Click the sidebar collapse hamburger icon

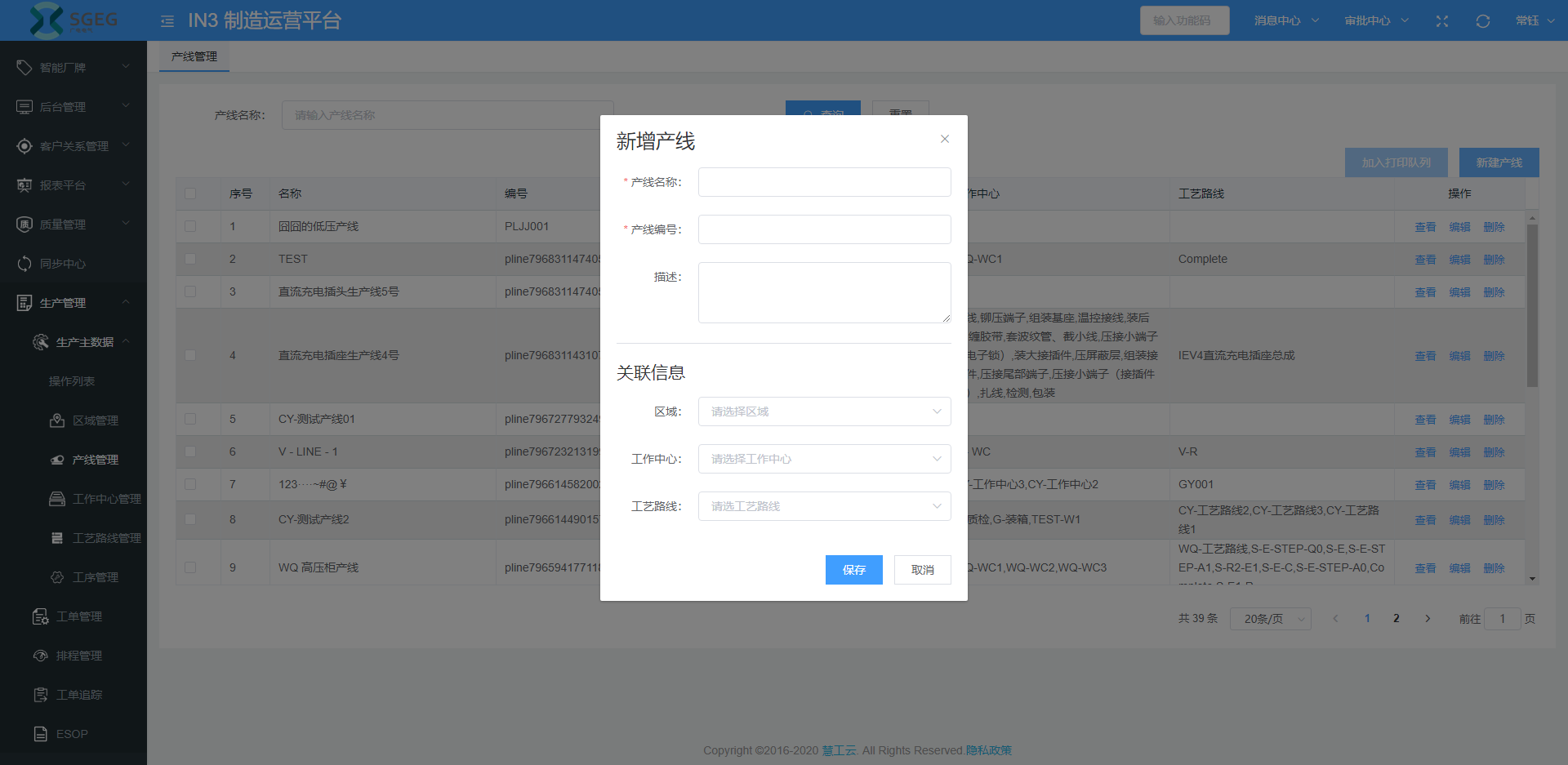click(167, 21)
